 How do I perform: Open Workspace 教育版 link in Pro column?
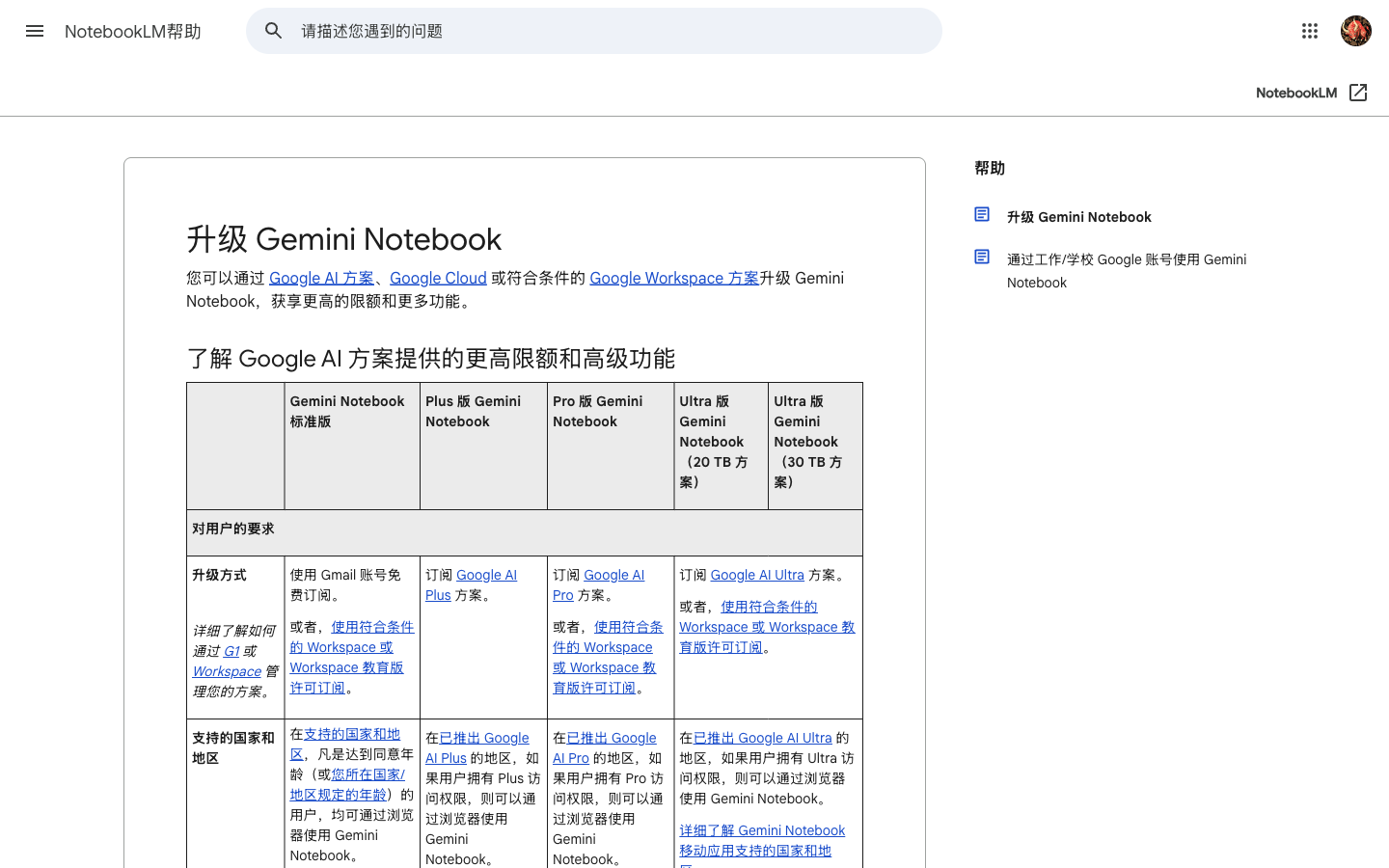point(608,657)
